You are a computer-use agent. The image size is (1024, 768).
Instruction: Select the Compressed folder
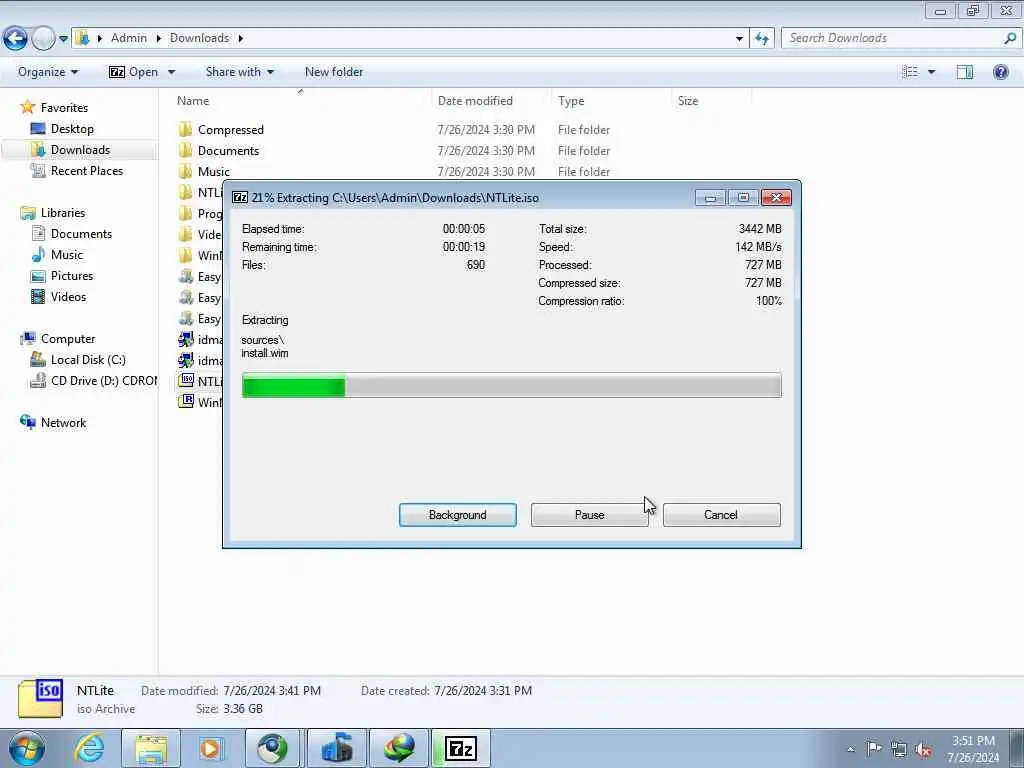tap(231, 130)
